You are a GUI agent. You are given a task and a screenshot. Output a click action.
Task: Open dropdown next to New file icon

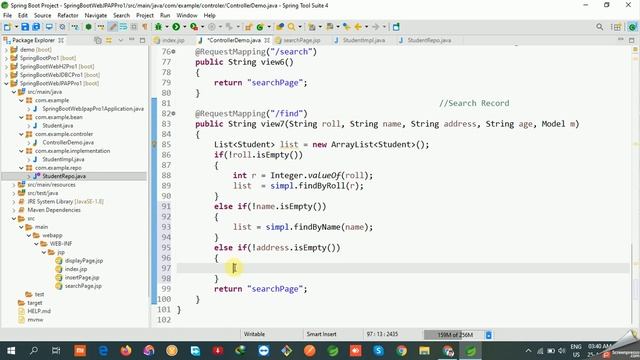click(x=16, y=27)
